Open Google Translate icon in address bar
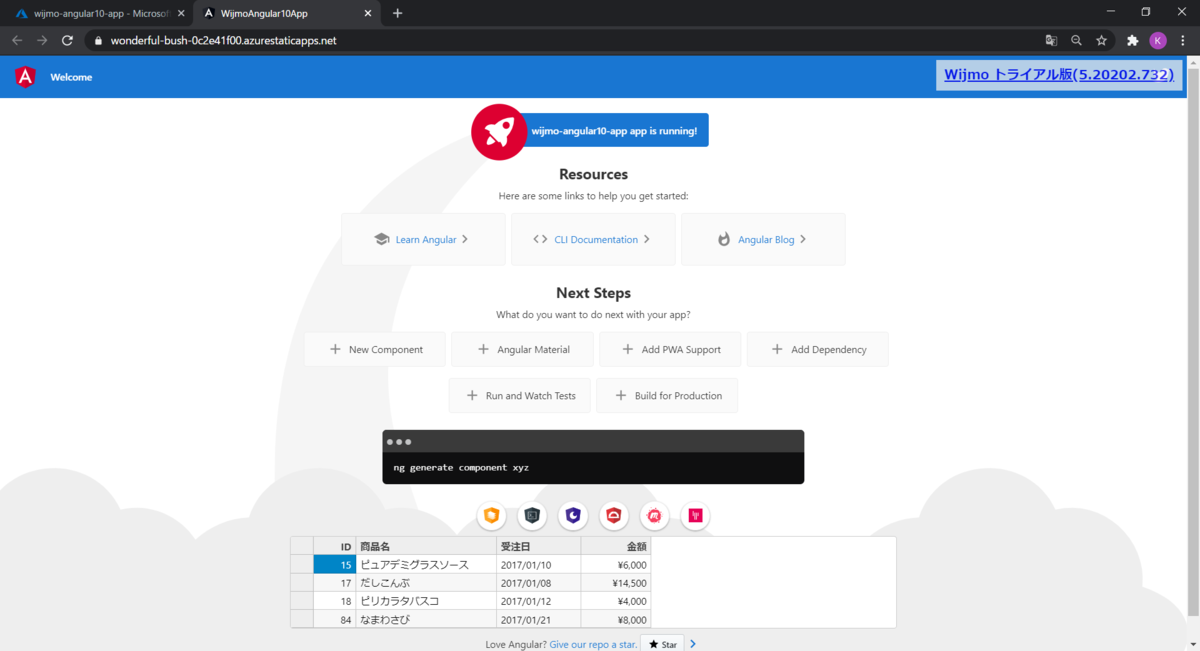This screenshot has height=651, width=1200. pyautogui.click(x=1051, y=40)
